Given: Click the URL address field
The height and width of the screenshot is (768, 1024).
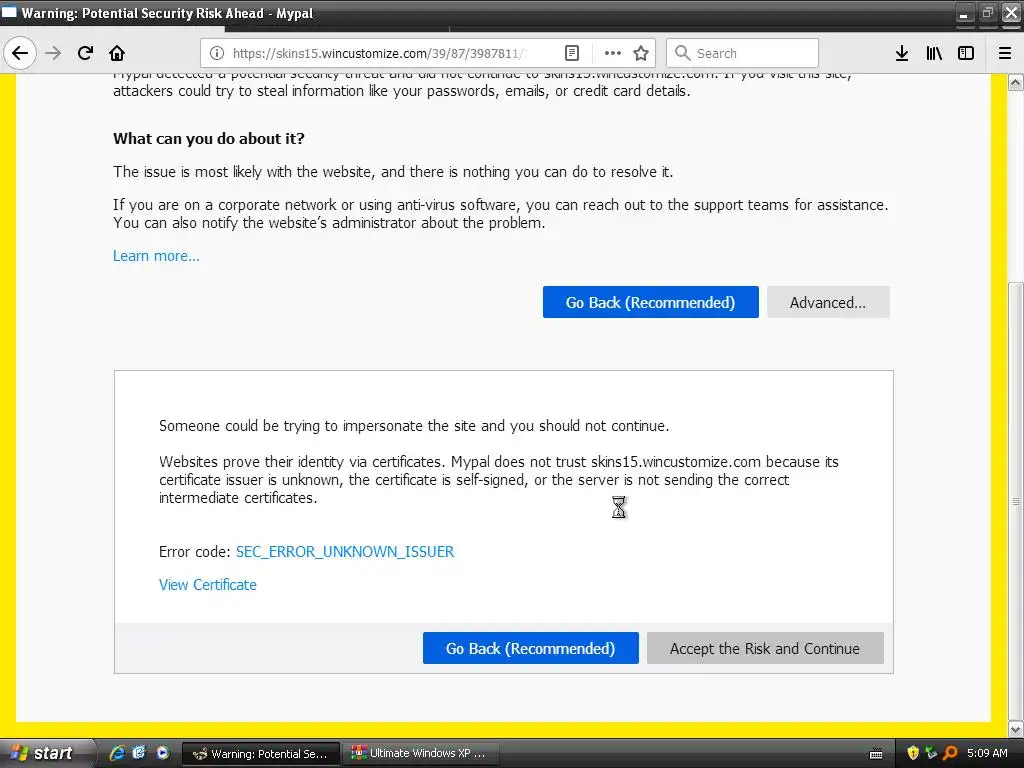Looking at the screenshot, I should point(379,54).
